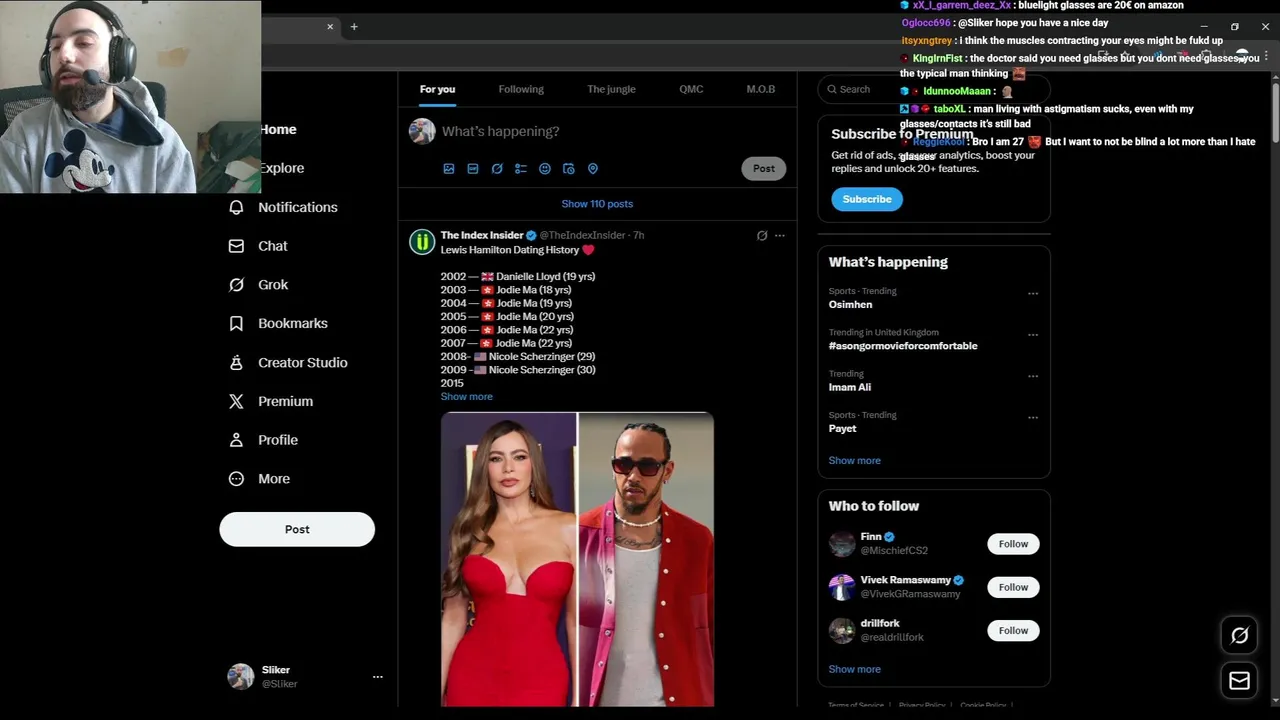Close current browser tab

pos(330,27)
